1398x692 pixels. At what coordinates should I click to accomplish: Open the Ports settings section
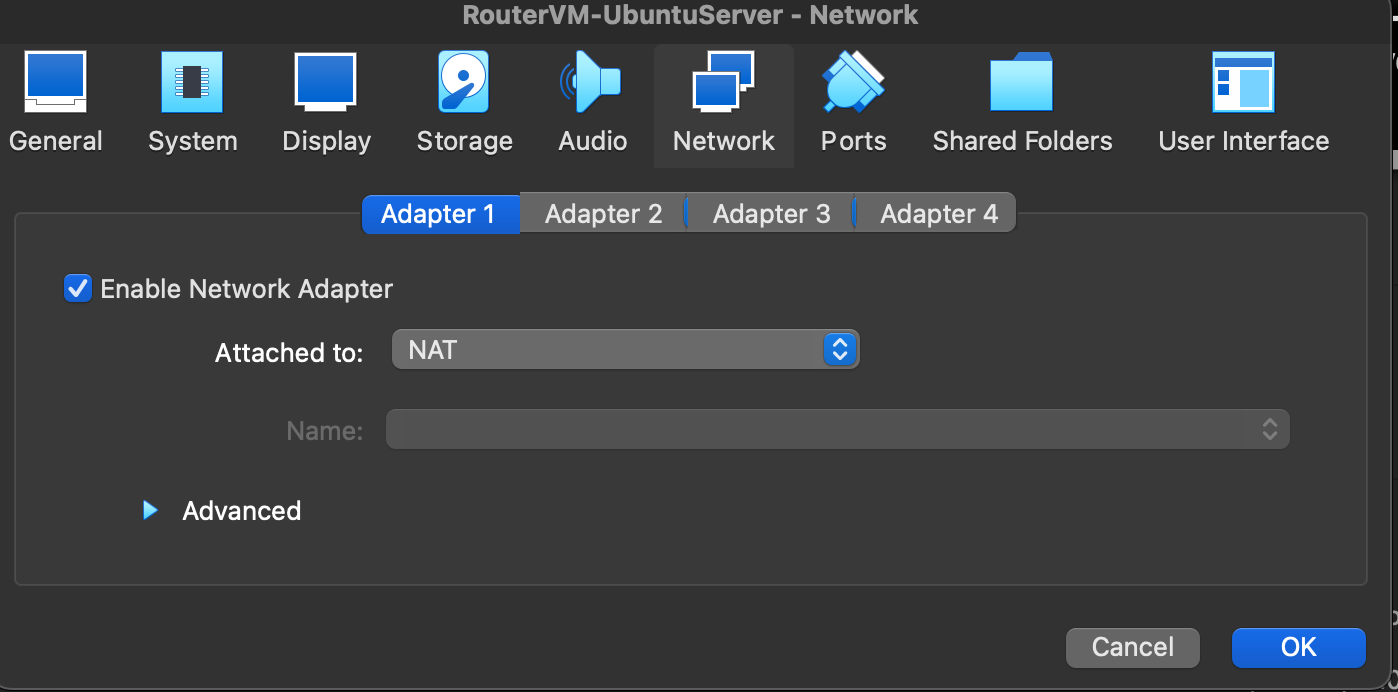point(853,105)
